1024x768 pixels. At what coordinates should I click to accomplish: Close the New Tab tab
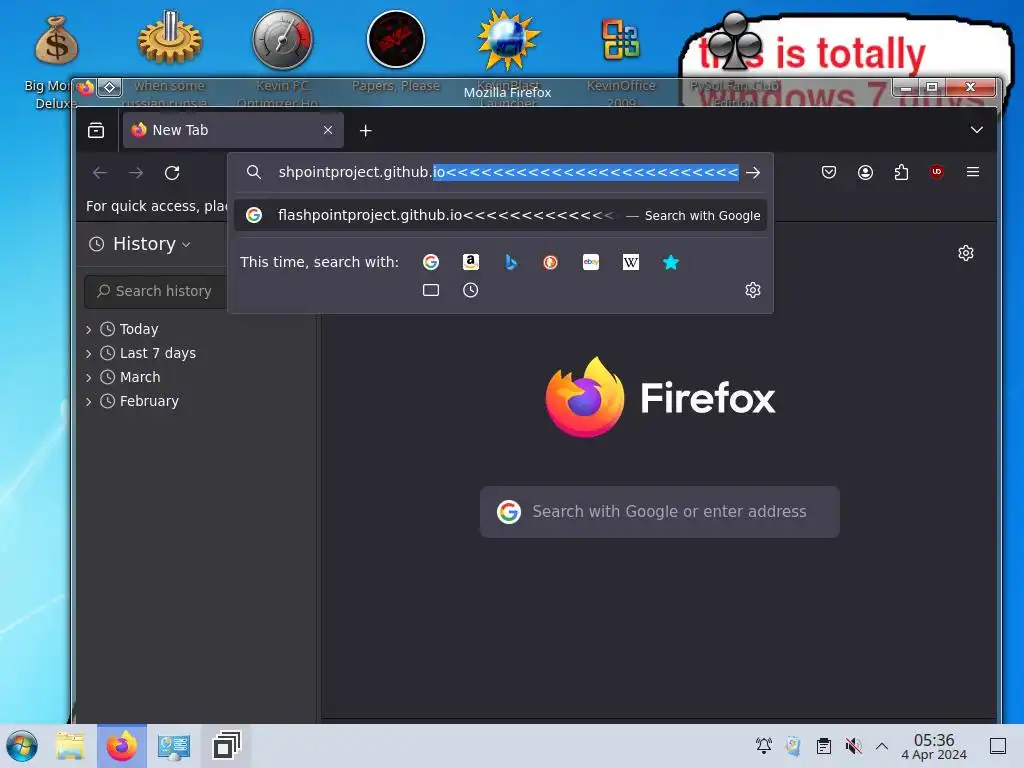[328, 130]
